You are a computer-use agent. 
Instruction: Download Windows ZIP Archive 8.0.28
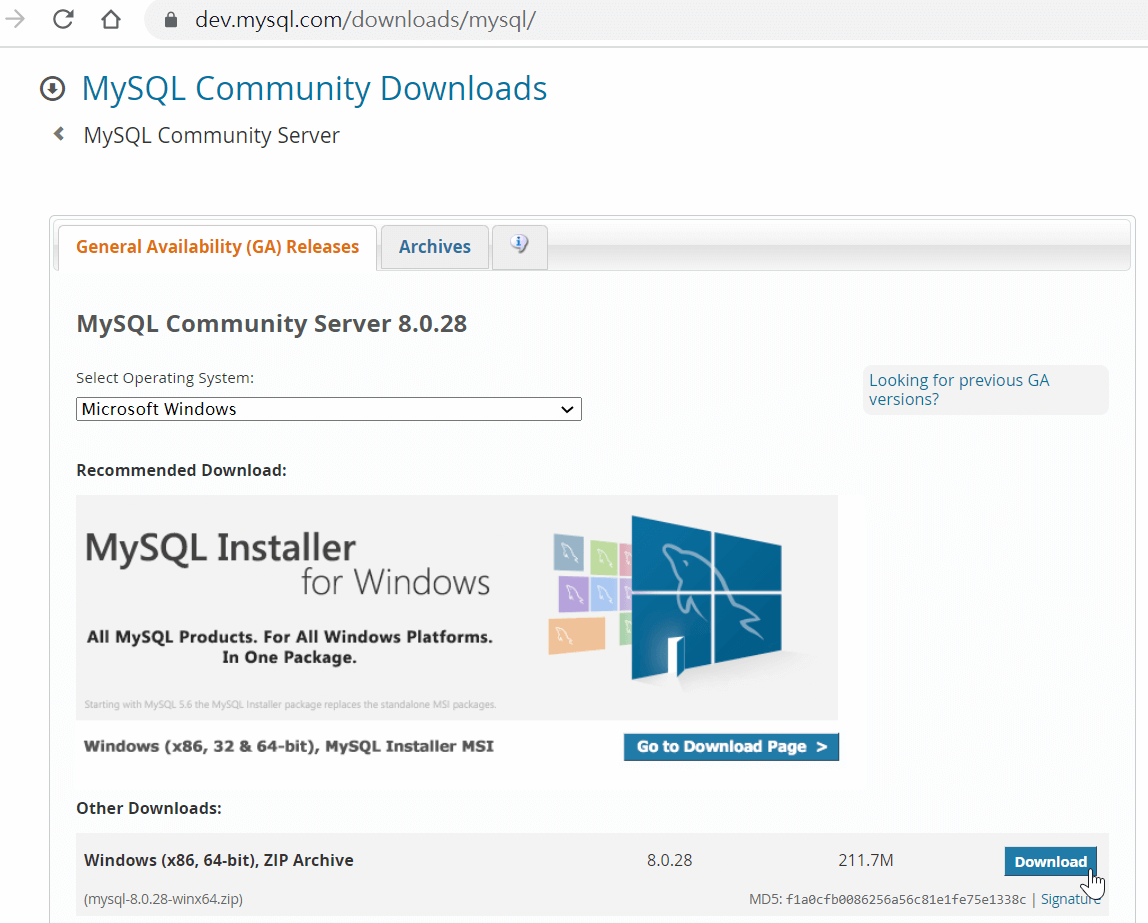1051,862
